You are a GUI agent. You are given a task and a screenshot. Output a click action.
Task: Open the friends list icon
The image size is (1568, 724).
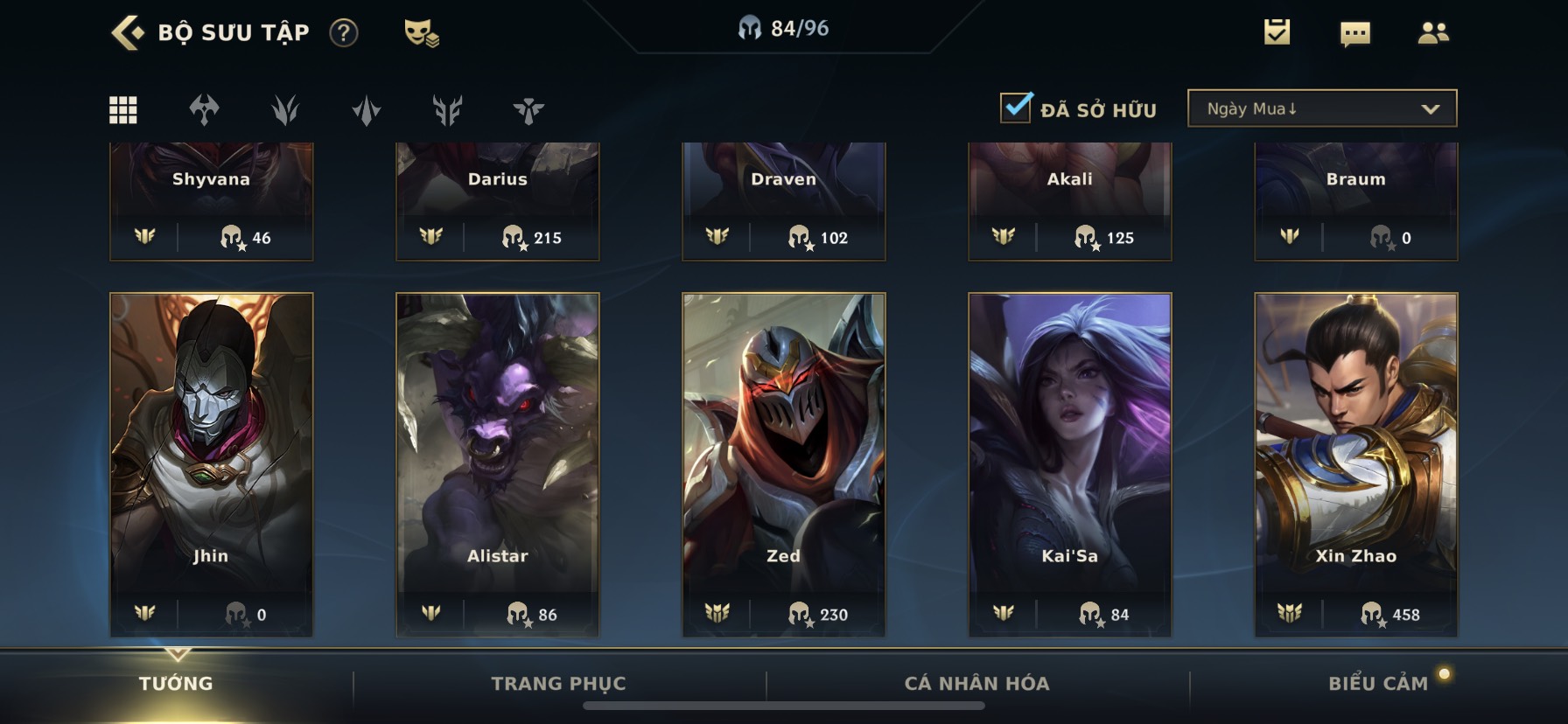coord(1433,33)
